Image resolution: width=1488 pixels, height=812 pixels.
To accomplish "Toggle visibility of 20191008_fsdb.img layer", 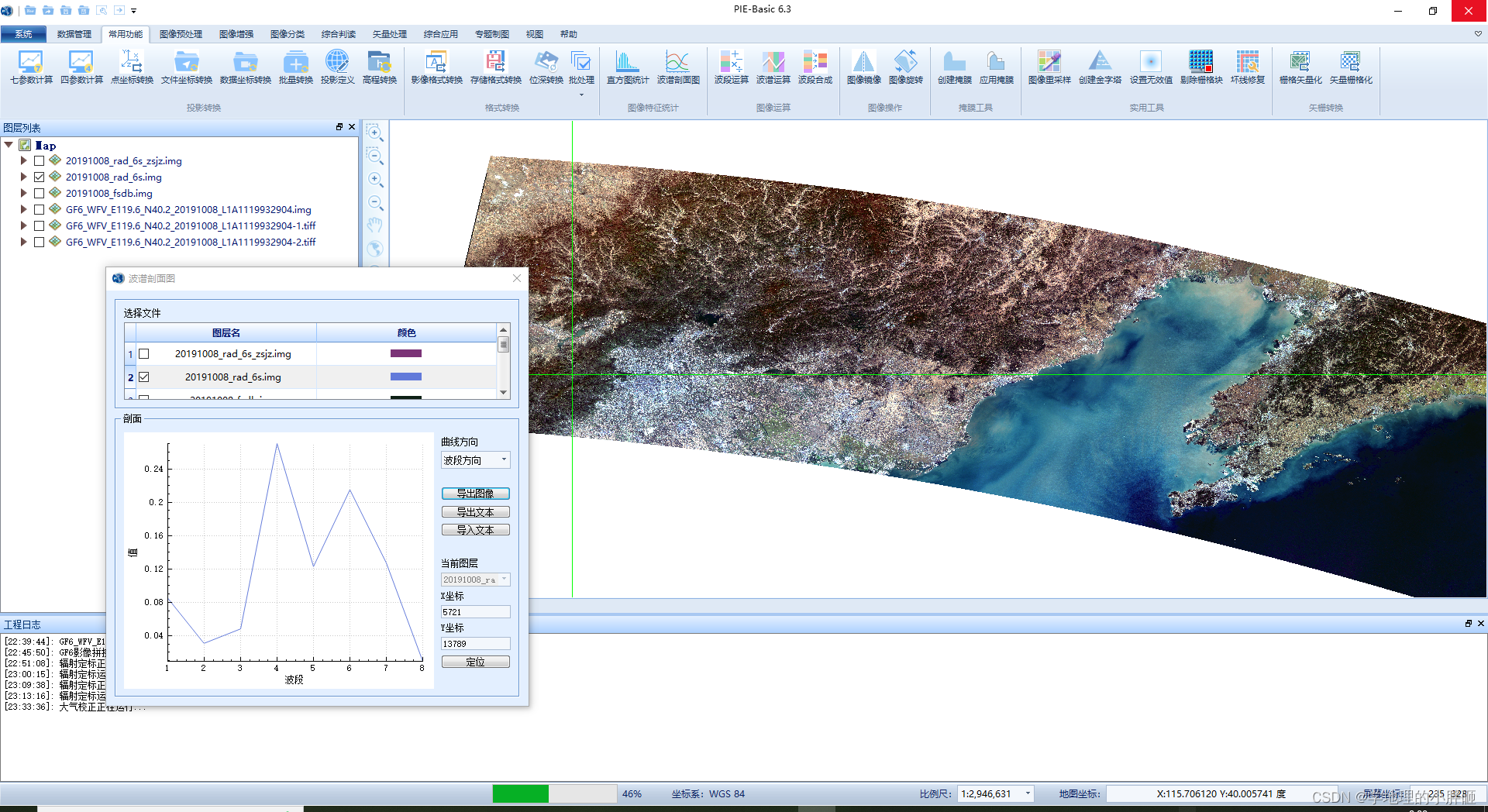I will (x=39, y=194).
